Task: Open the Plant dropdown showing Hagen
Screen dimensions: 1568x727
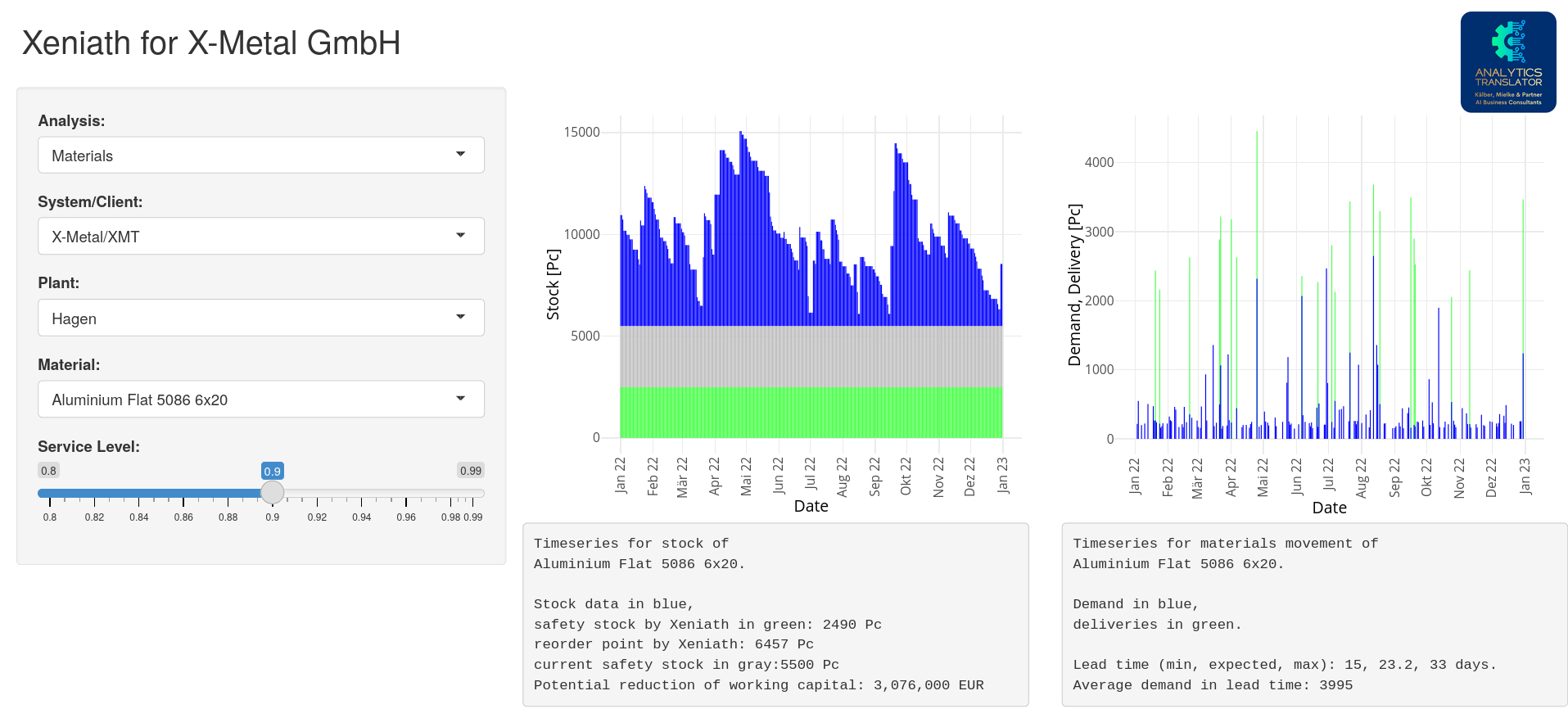Action: (261, 318)
